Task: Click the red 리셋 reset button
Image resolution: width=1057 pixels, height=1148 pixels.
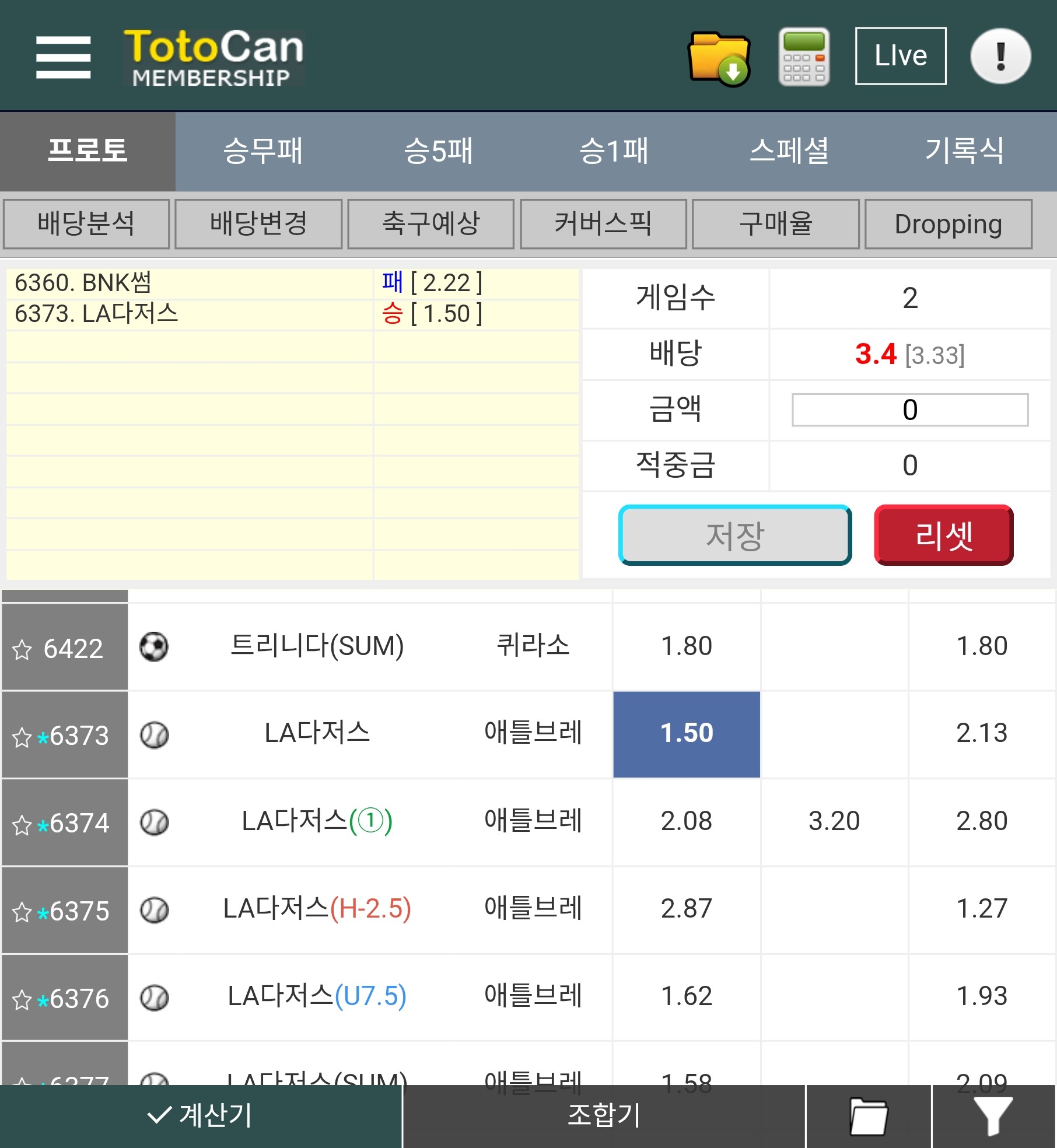Action: (944, 535)
